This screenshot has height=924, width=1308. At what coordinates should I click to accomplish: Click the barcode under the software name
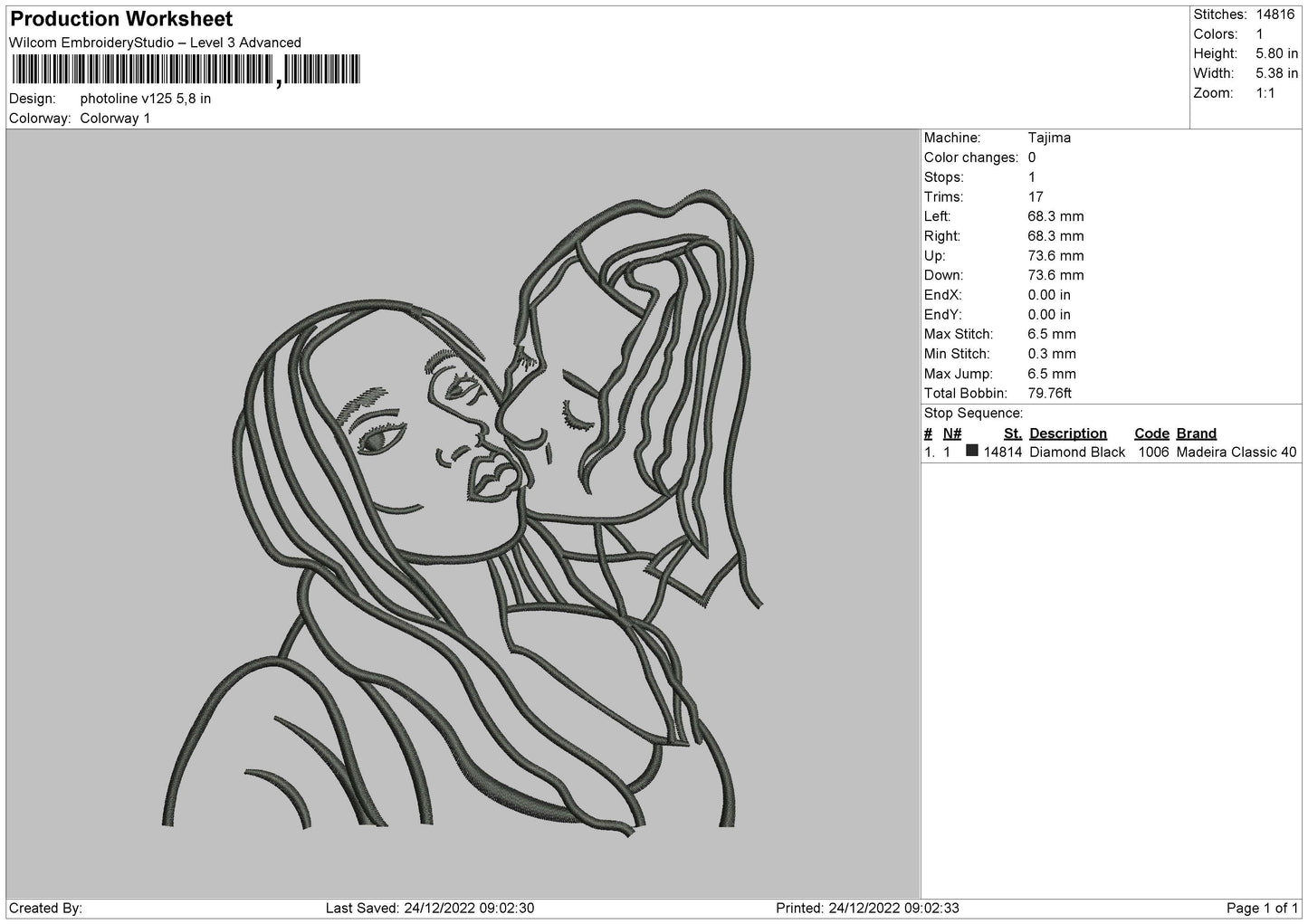[x=186, y=70]
